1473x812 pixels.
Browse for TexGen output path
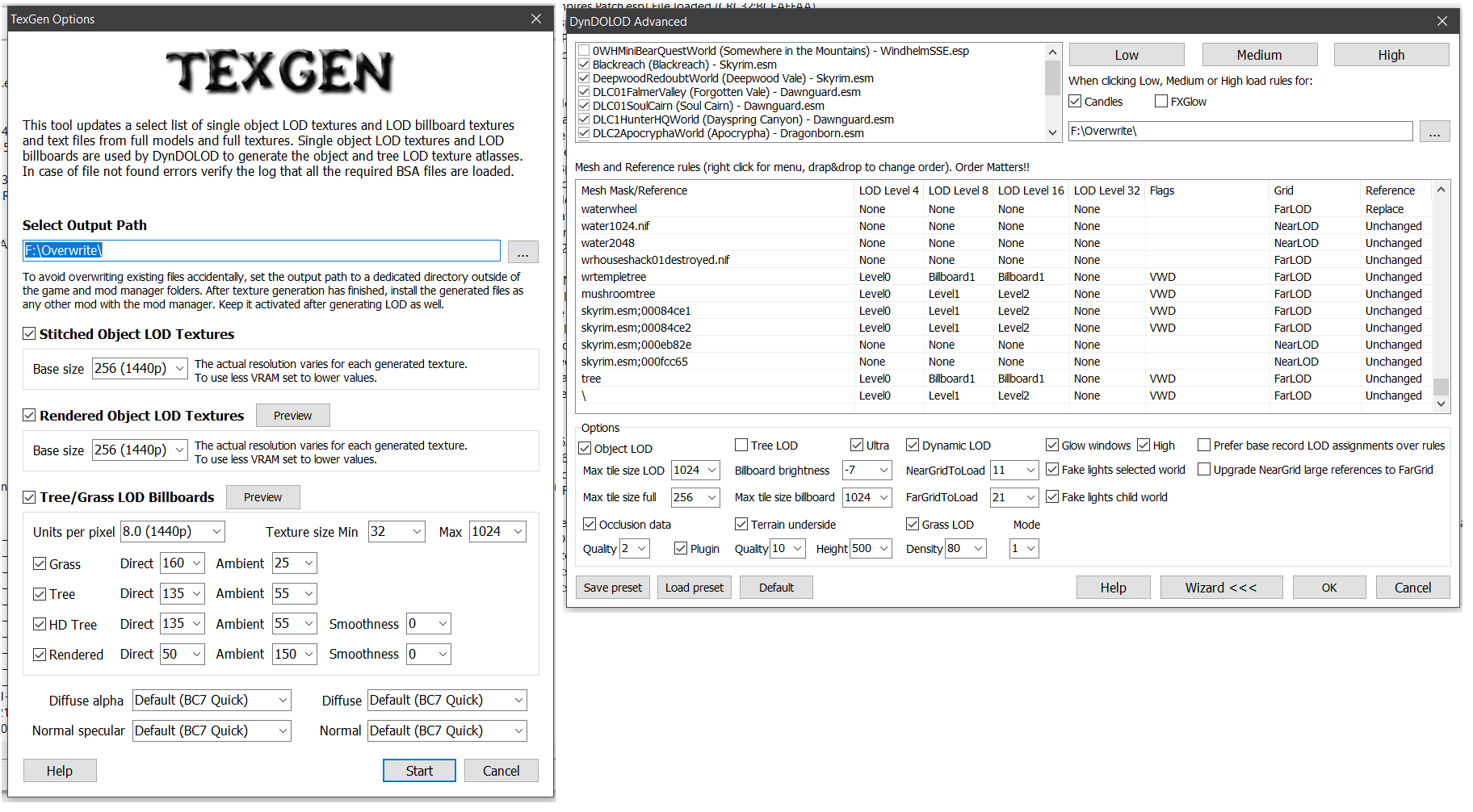pyautogui.click(x=523, y=251)
